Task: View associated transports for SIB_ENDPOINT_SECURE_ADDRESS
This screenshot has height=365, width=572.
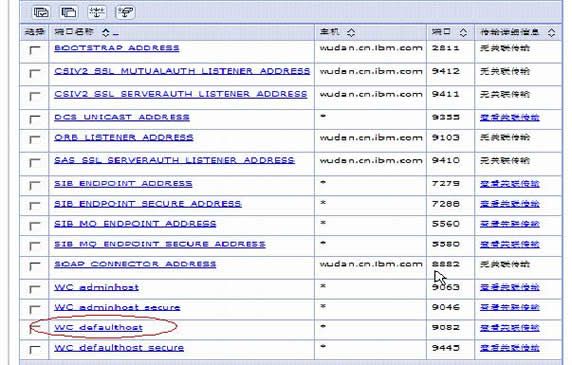Action: coord(510,204)
